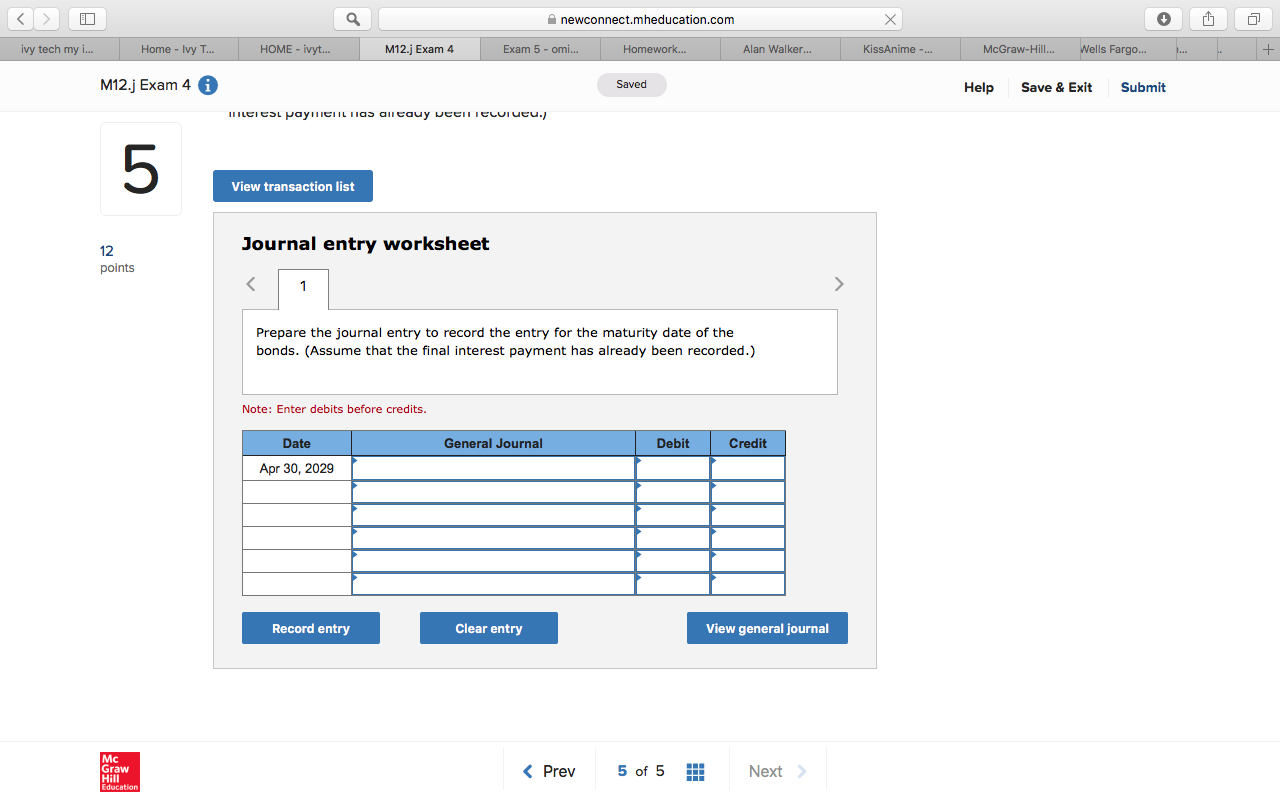This screenshot has width=1280, height=800.
Task: Switch to 'McGraw-Hill...' tab
Action: click(x=1020, y=49)
